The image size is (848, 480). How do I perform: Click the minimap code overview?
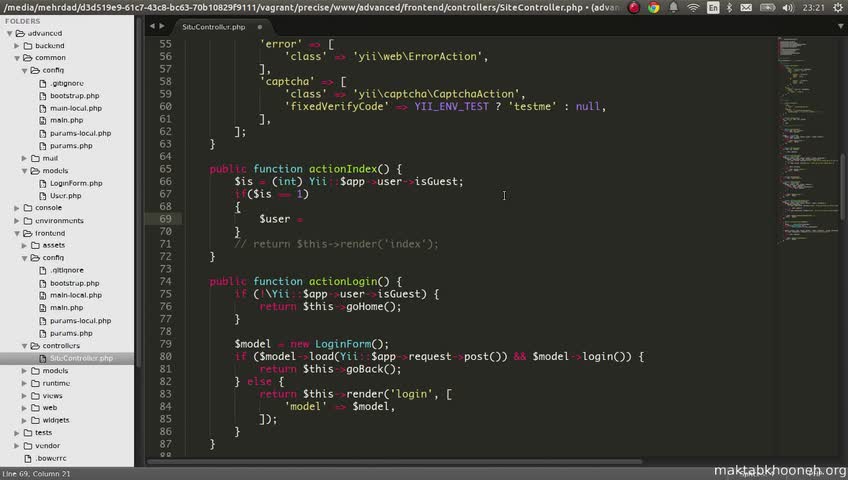click(x=807, y=141)
